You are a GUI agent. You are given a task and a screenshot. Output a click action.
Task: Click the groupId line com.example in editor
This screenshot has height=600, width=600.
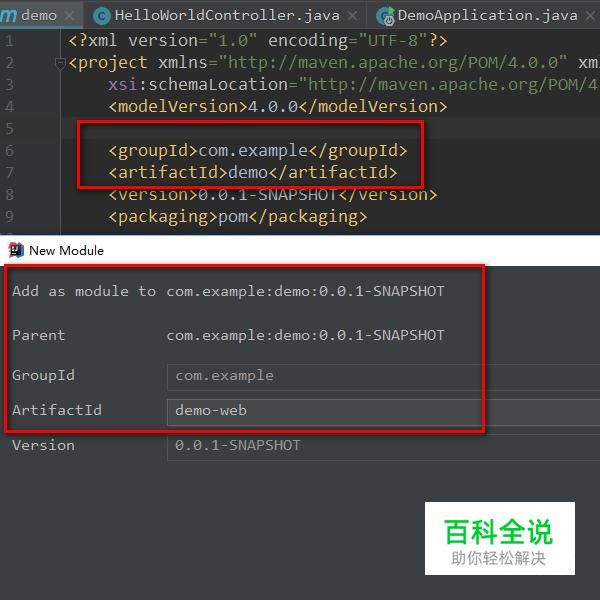(x=258, y=150)
